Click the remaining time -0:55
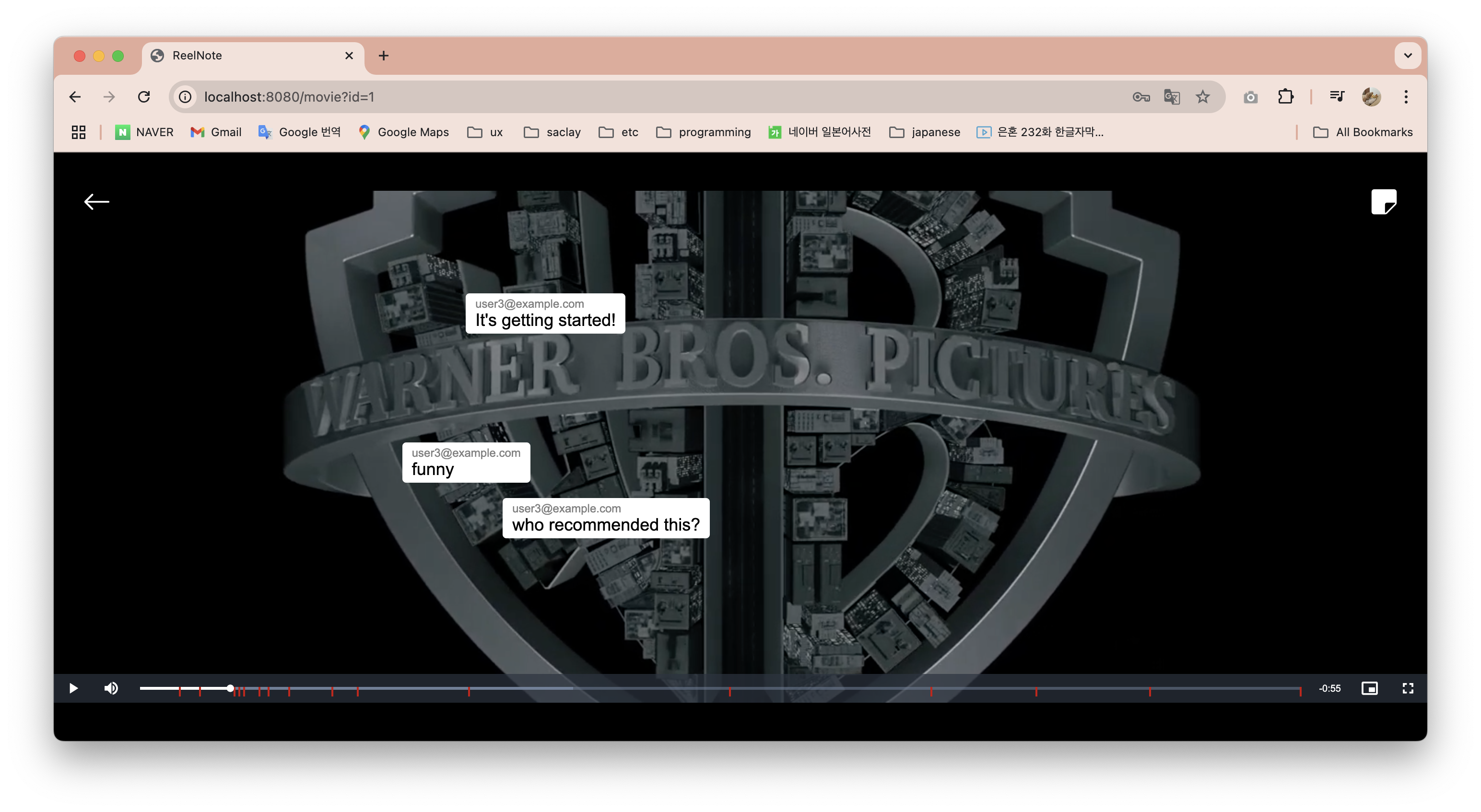Image resolution: width=1481 pixels, height=812 pixels. pyautogui.click(x=1329, y=688)
